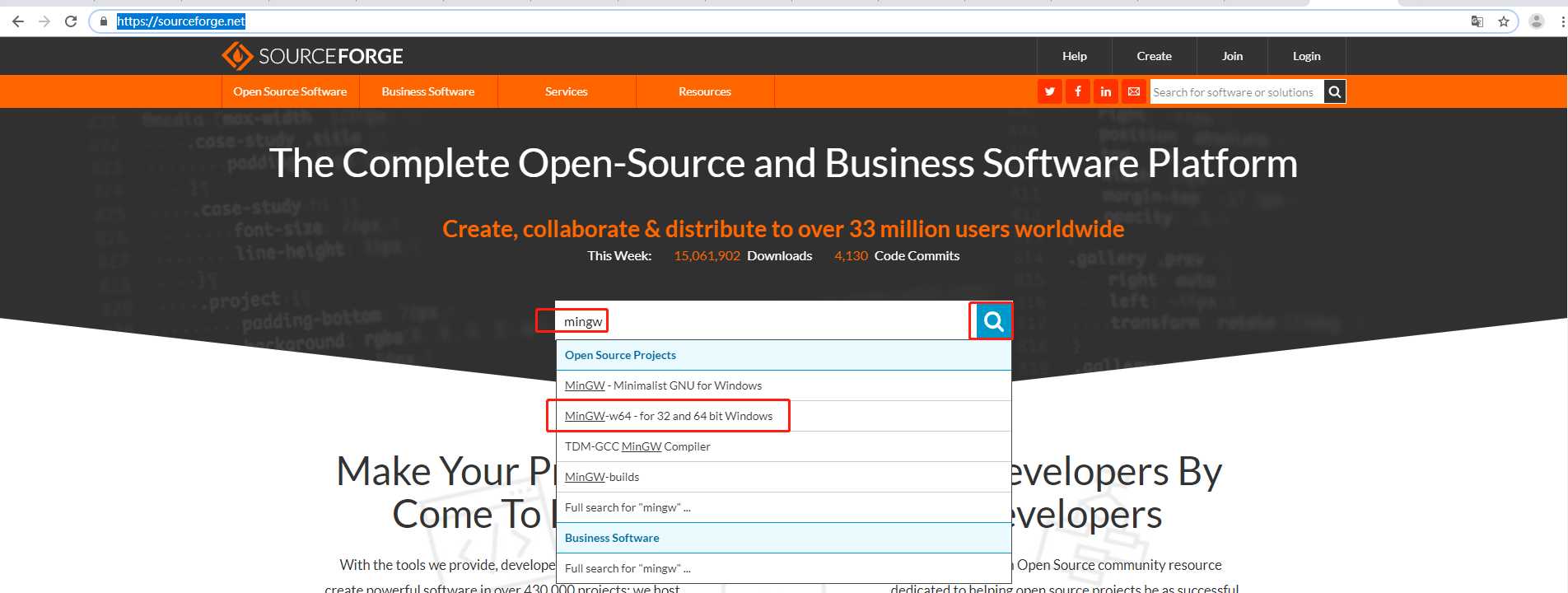Click the '4,130' code commits count
The image size is (1568, 593).
point(851,256)
